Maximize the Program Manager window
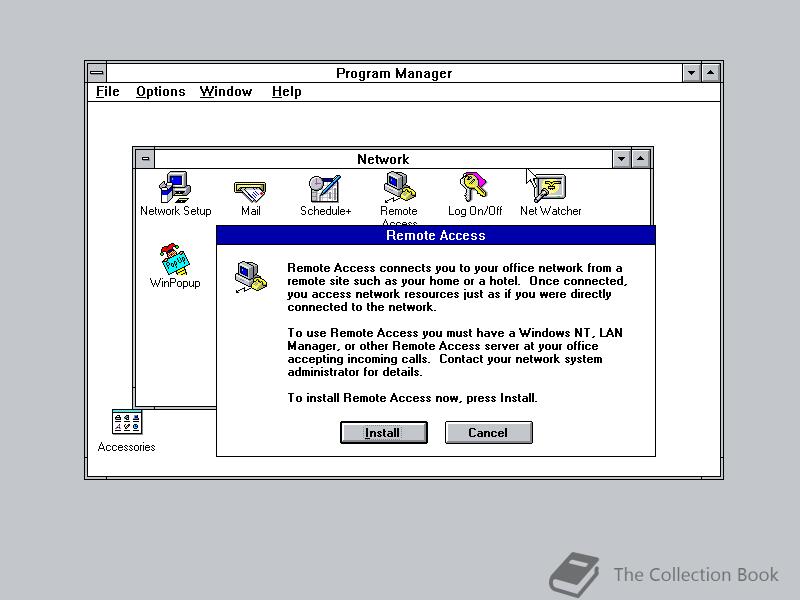800x600 pixels. (710, 73)
